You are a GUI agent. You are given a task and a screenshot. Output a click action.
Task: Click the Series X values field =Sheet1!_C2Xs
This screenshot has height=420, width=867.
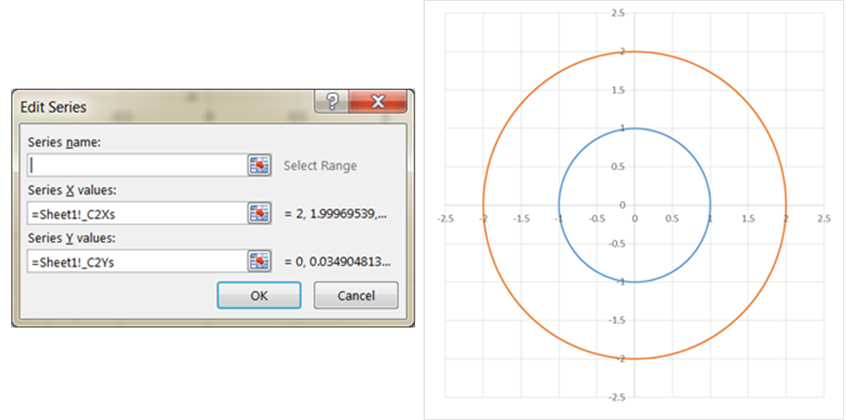pos(136,213)
